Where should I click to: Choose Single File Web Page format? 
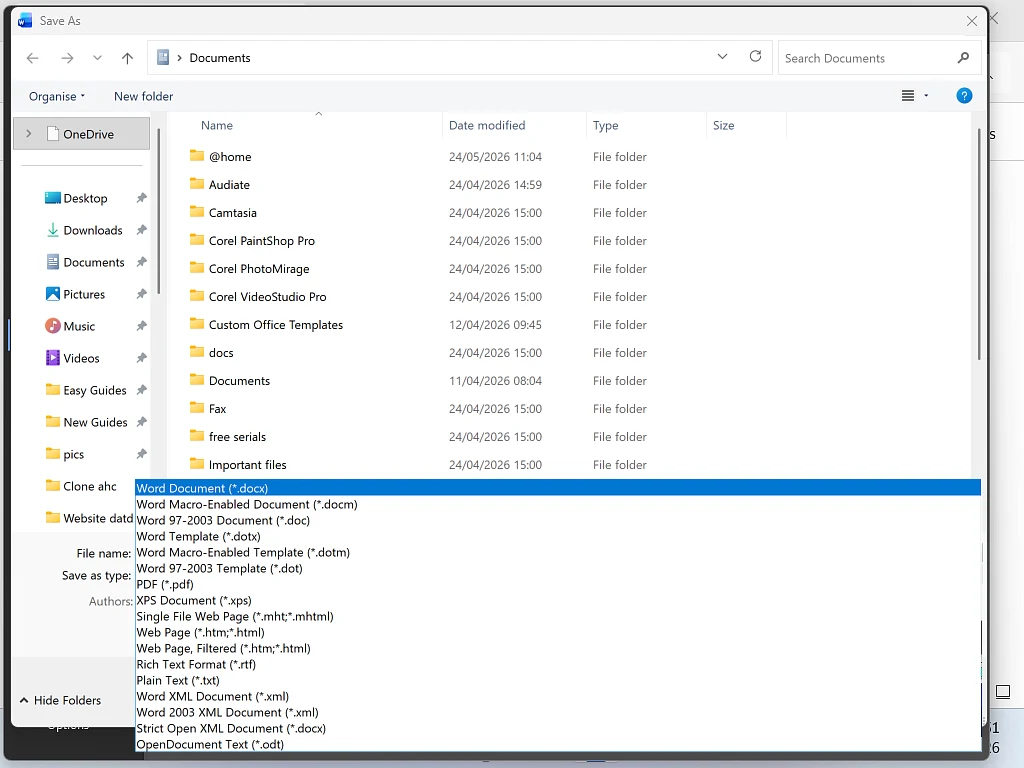(x=558, y=616)
